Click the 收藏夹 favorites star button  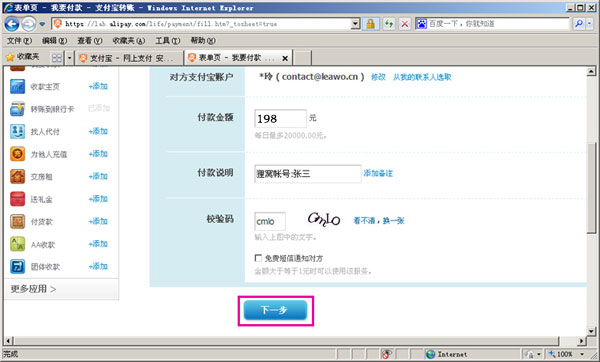(x=23, y=57)
